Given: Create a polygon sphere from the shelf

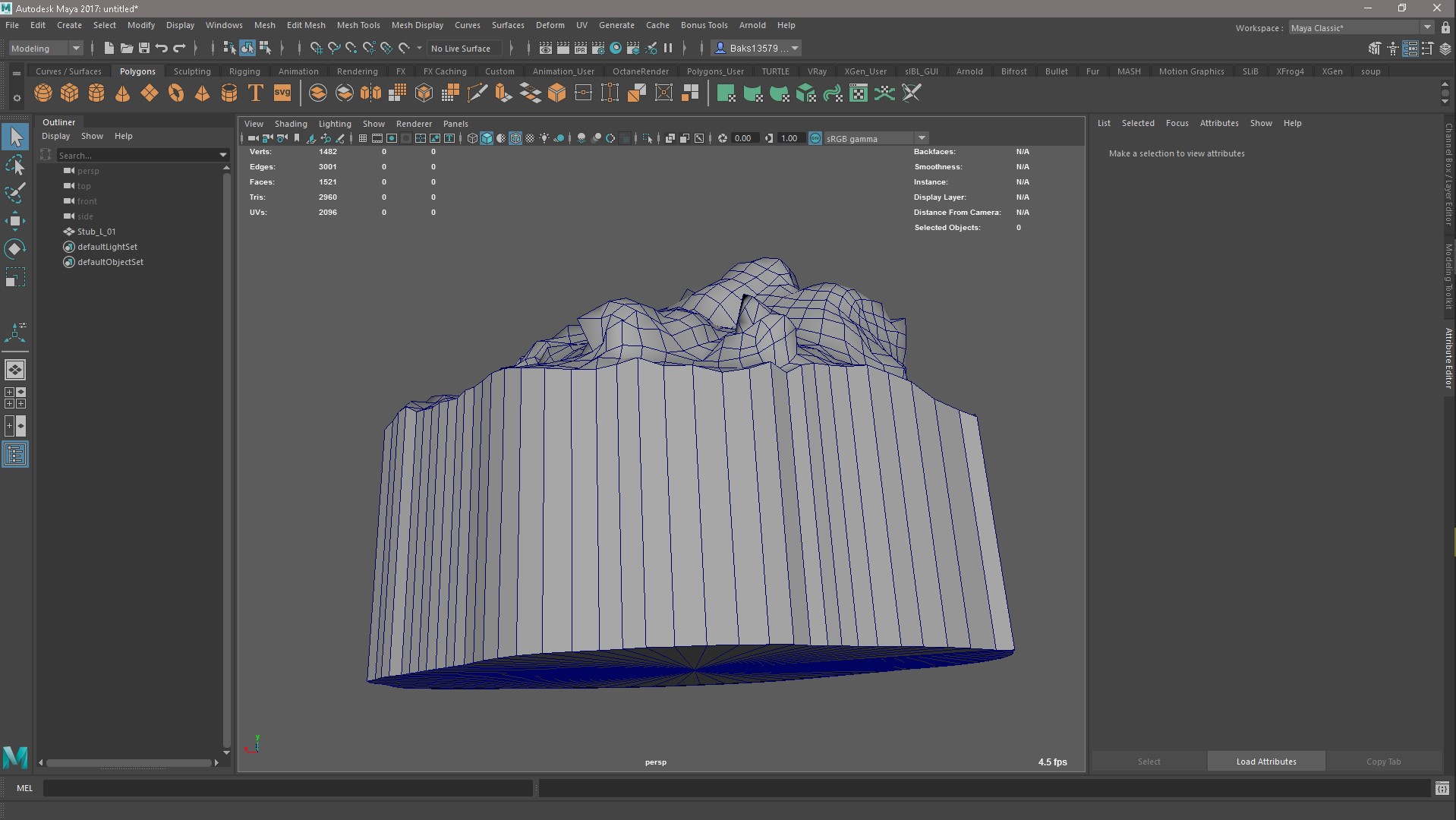Looking at the screenshot, I should tap(43, 93).
